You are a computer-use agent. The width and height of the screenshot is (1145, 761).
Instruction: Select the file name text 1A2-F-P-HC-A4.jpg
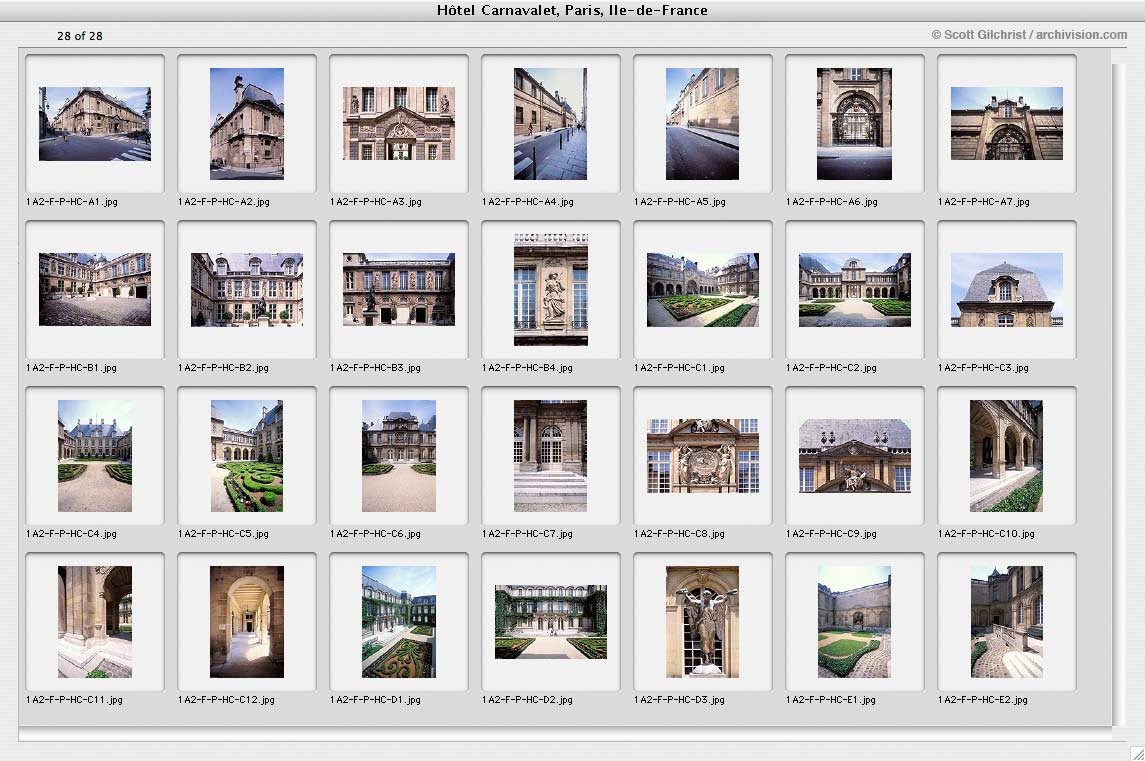pos(527,202)
